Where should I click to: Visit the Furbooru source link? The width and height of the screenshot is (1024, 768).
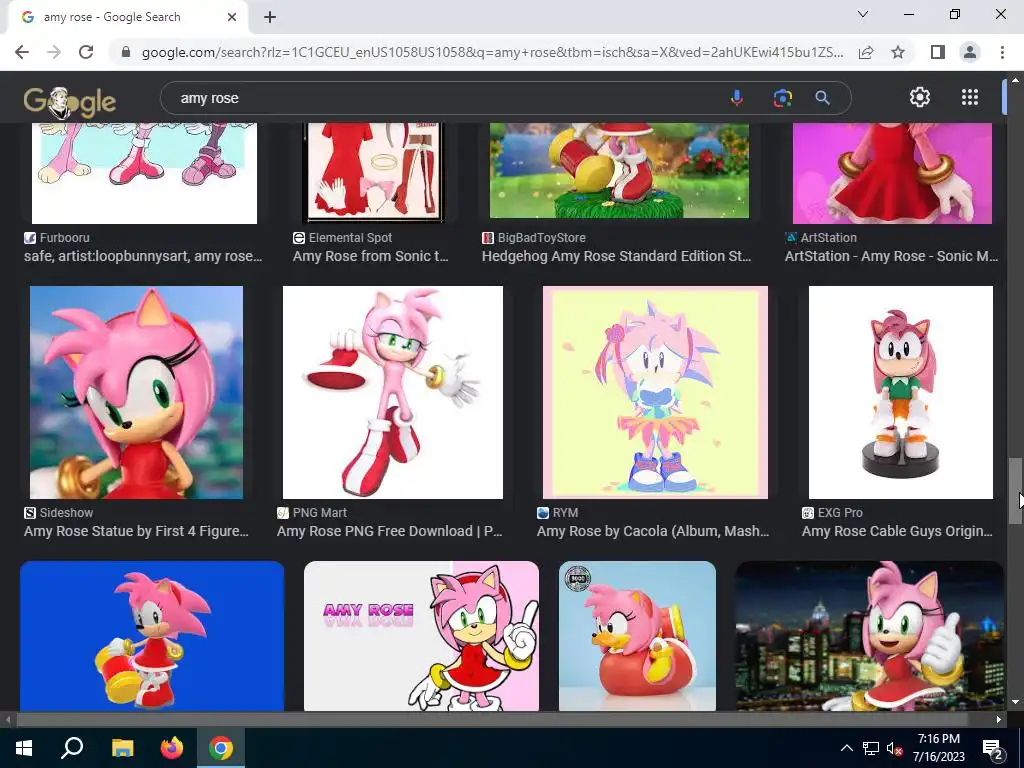click(x=57, y=238)
